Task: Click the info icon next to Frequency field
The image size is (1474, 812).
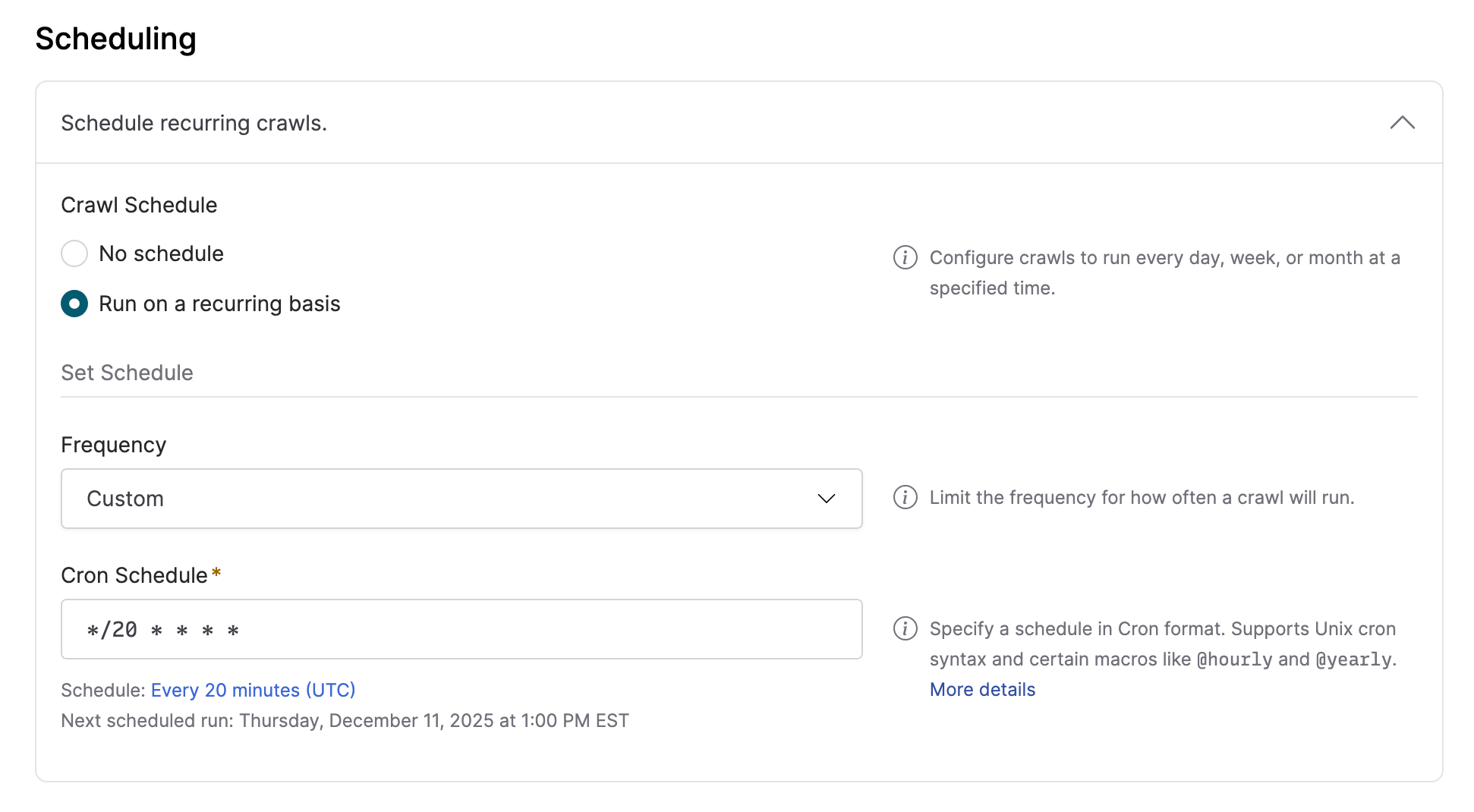Action: [905, 499]
